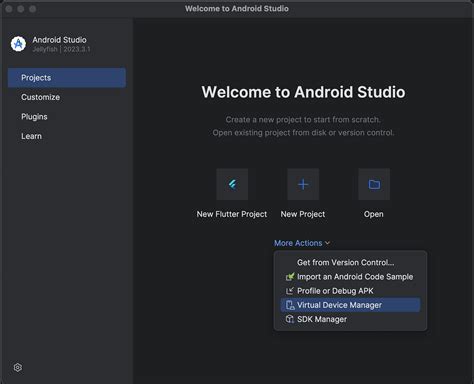Click the minimize window button
Screen dimensions: 474x384
[21, 9]
